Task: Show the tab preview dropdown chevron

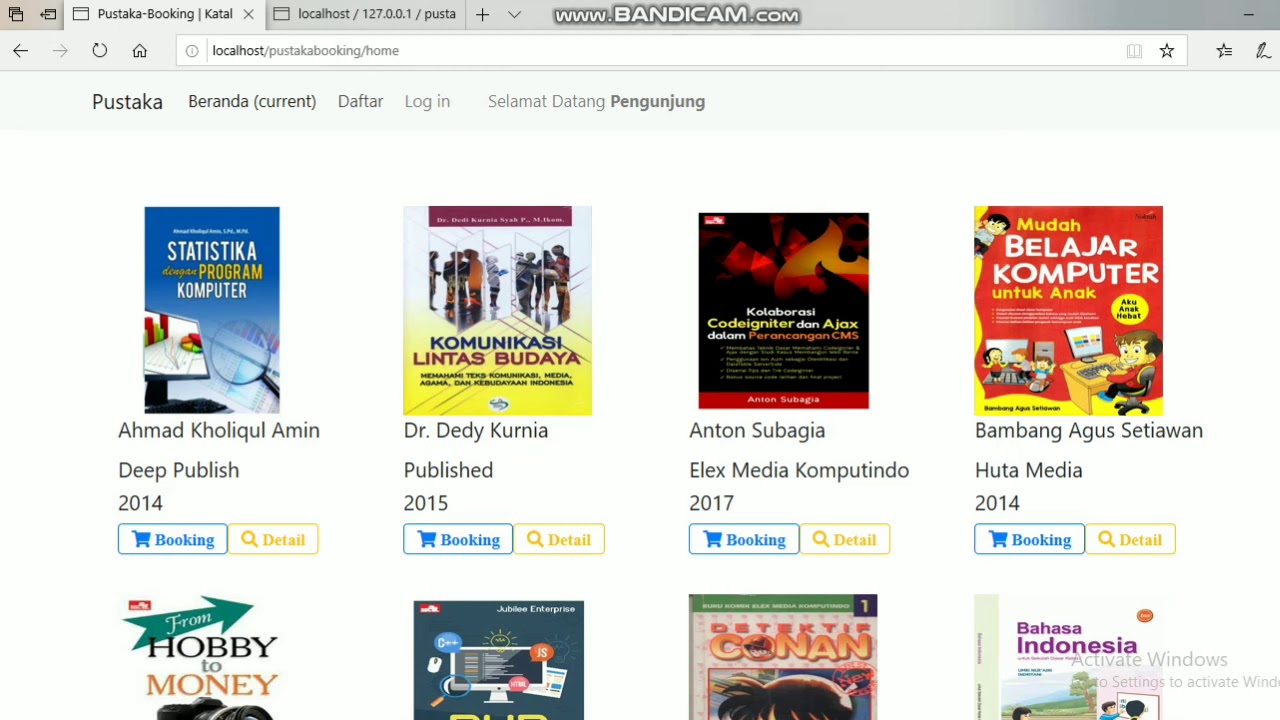Action: click(514, 14)
